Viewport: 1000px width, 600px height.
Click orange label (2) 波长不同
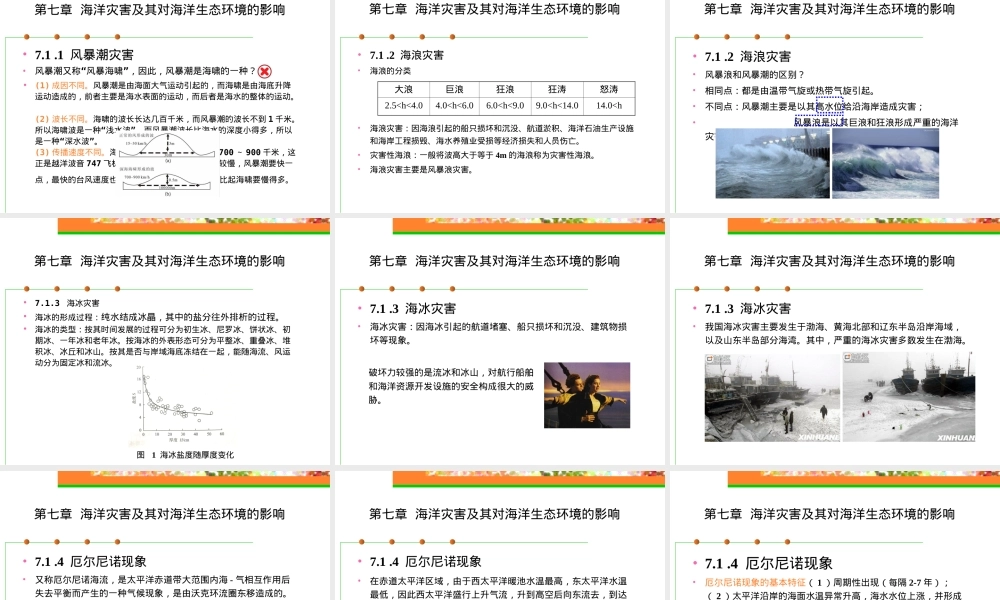coord(62,119)
